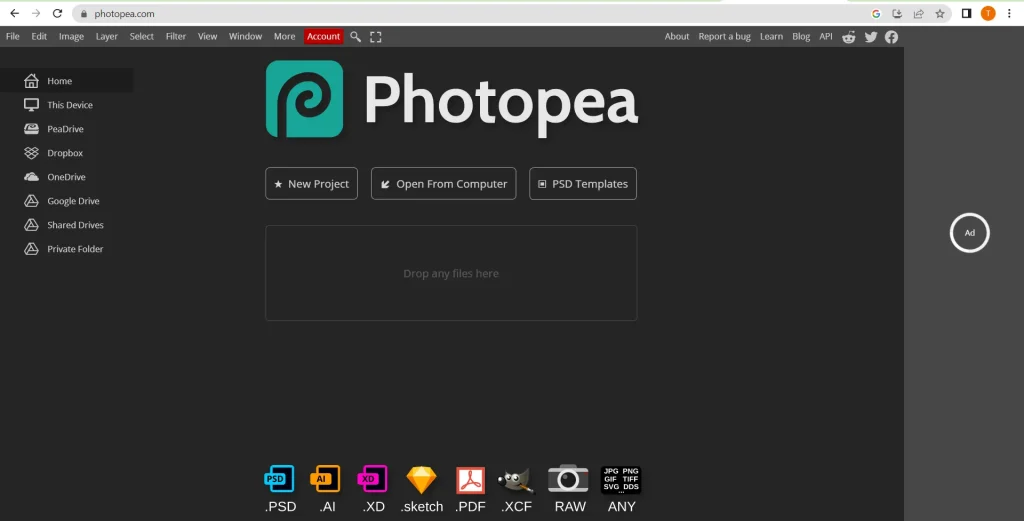Open Chrome side panel icon

point(967,13)
